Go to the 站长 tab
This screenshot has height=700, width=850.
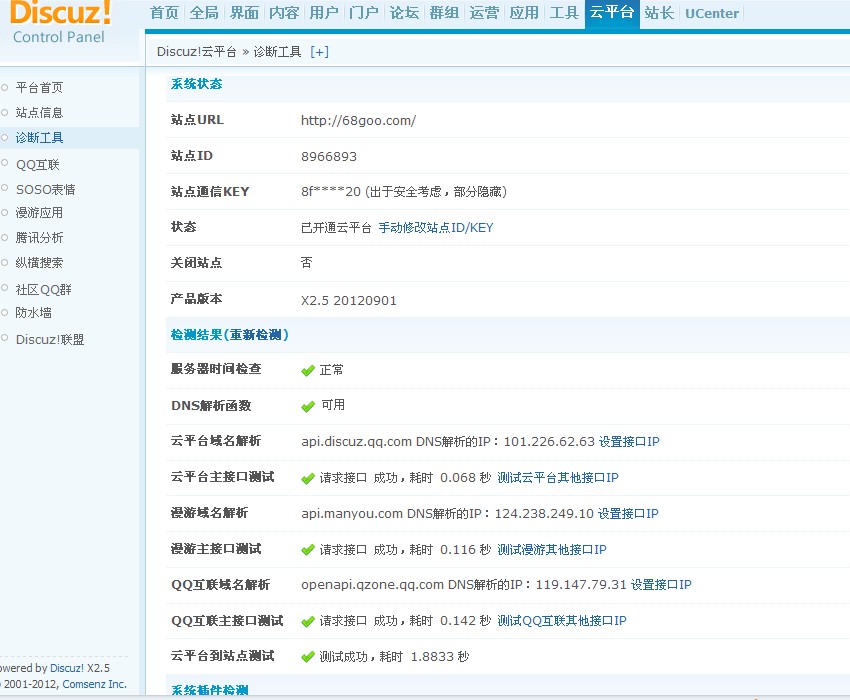point(659,13)
